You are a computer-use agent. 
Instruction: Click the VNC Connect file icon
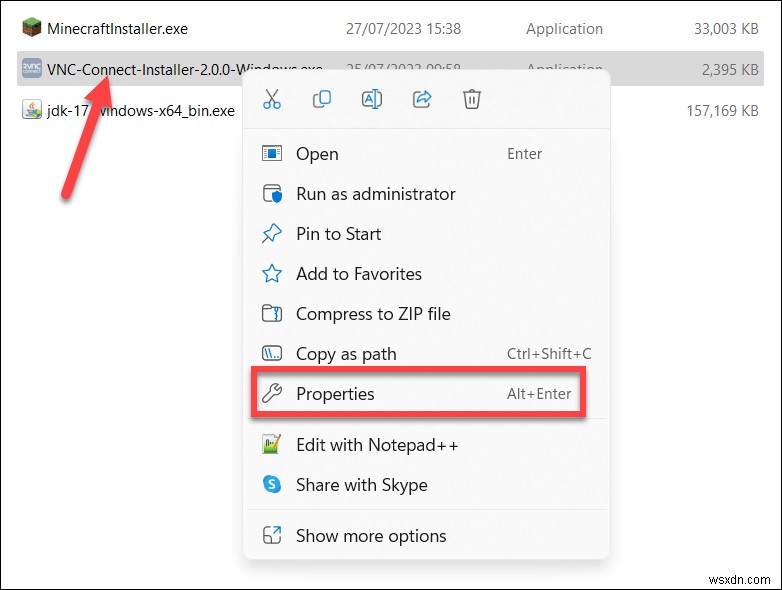pyautogui.click(x=31, y=68)
